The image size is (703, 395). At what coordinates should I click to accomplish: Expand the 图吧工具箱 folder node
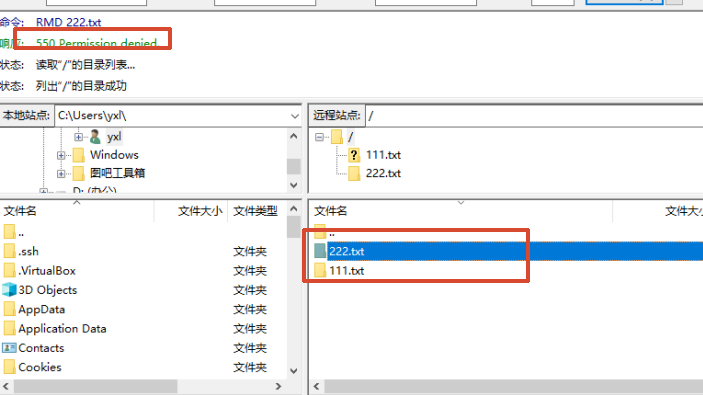pos(61,174)
